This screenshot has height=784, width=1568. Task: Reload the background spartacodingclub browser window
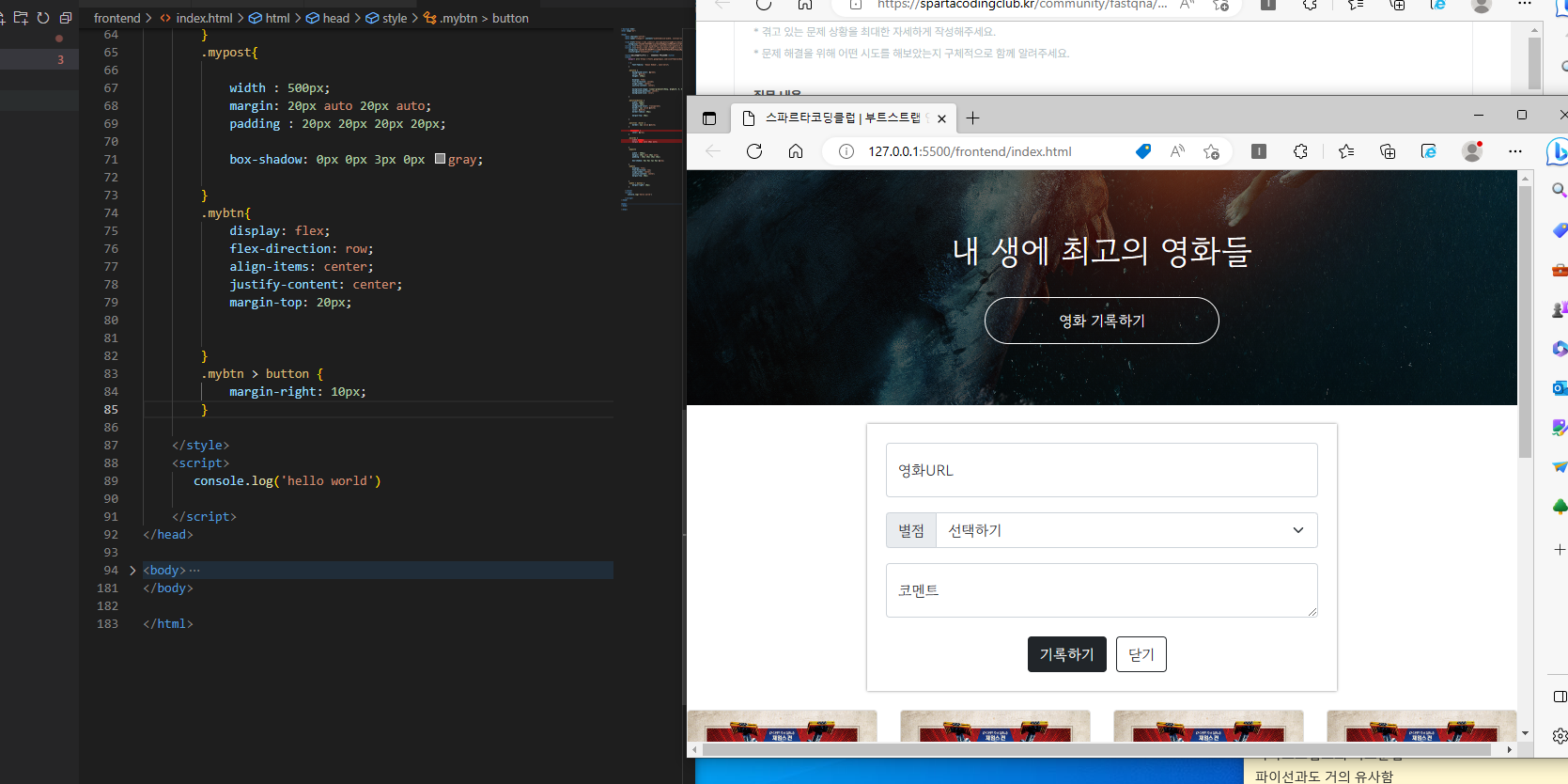coord(764,4)
